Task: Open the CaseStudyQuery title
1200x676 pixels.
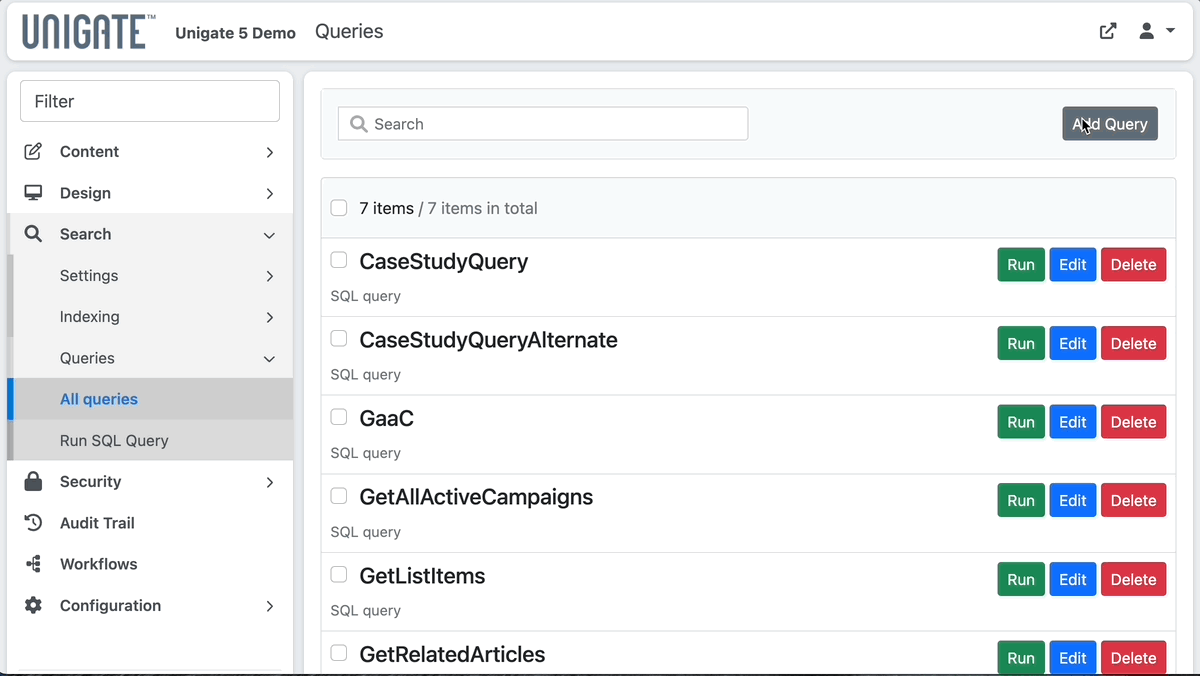Action: [444, 262]
